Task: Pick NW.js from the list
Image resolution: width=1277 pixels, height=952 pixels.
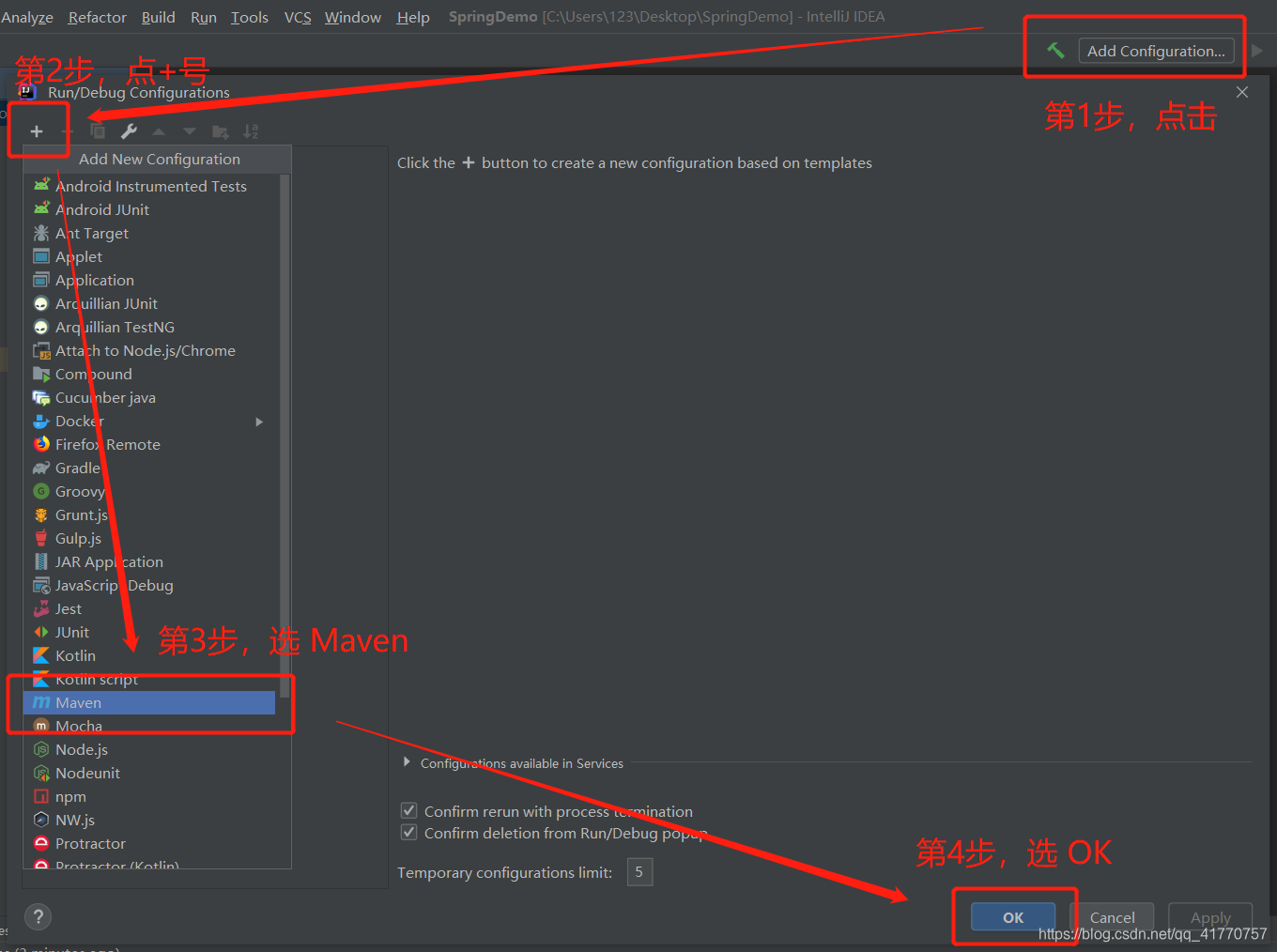Action: 150,820
